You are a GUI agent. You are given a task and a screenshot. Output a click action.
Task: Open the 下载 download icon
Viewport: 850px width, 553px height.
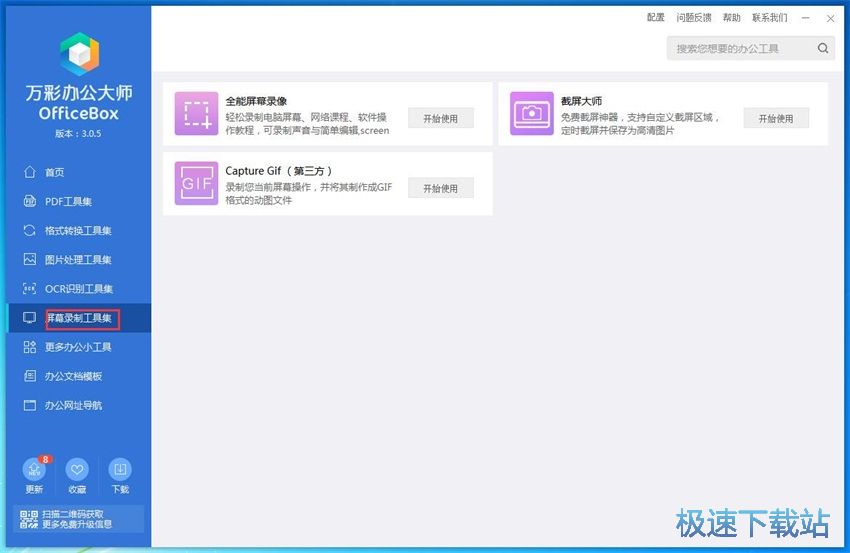(x=120, y=469)
